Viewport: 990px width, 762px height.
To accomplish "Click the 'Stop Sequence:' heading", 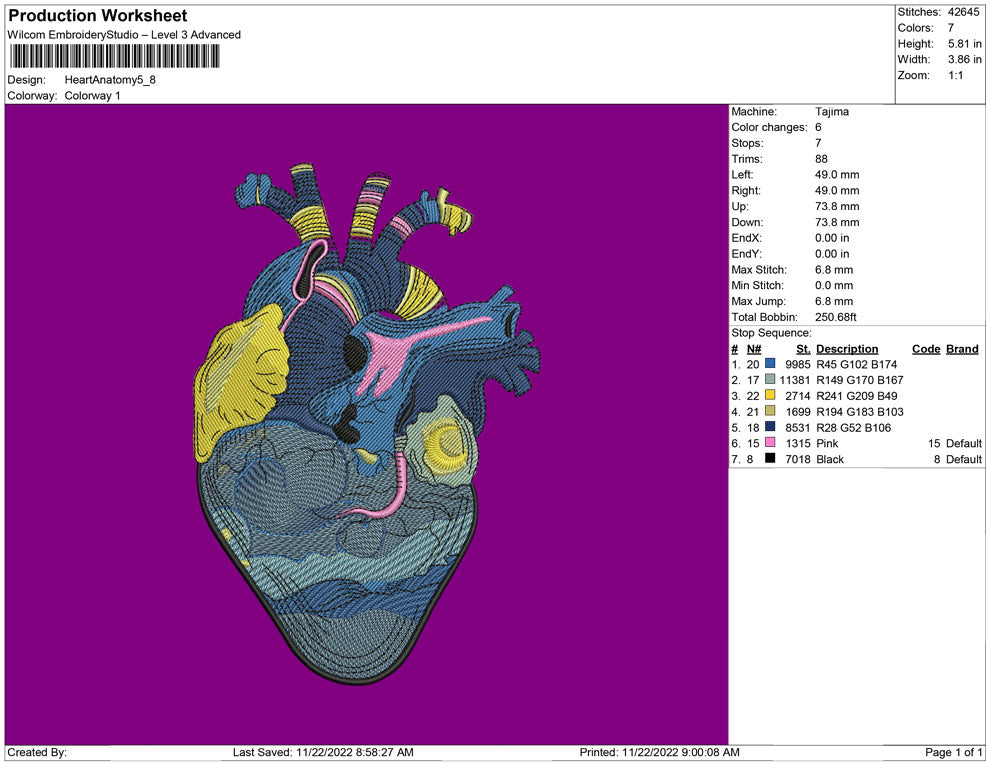I will coord(772,333).
